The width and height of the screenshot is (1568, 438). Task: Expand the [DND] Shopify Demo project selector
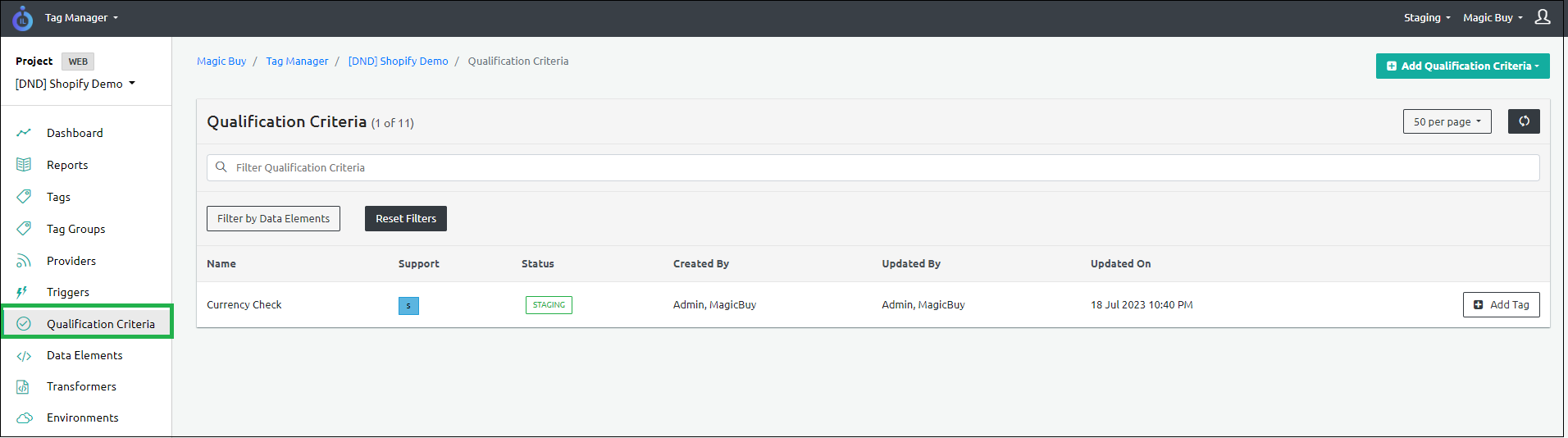point(75,84)
